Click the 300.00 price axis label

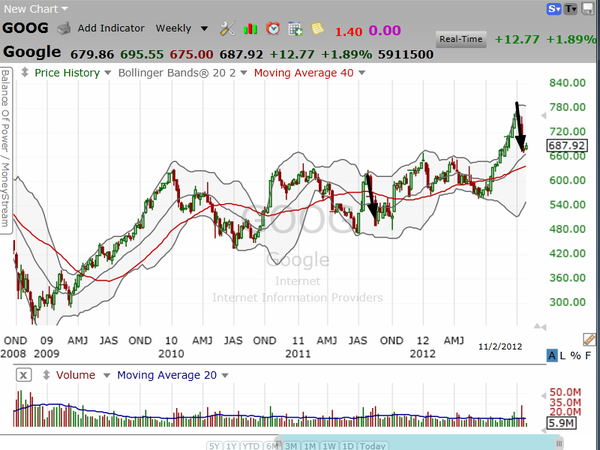point(567,302)
